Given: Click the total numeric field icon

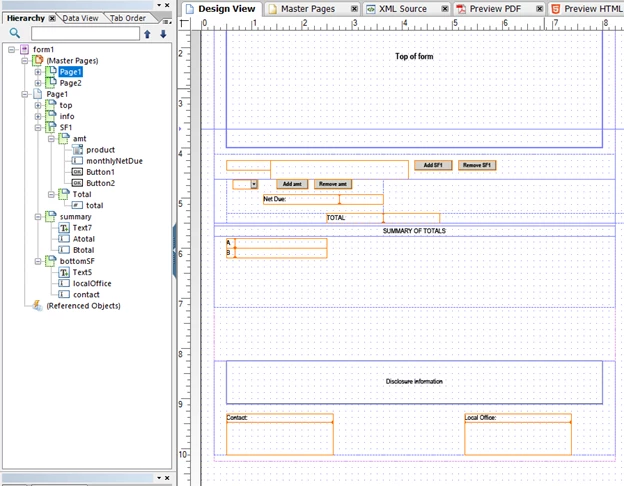Looking at the screenshot, I should pyautogui.click(x=78, y=205).
